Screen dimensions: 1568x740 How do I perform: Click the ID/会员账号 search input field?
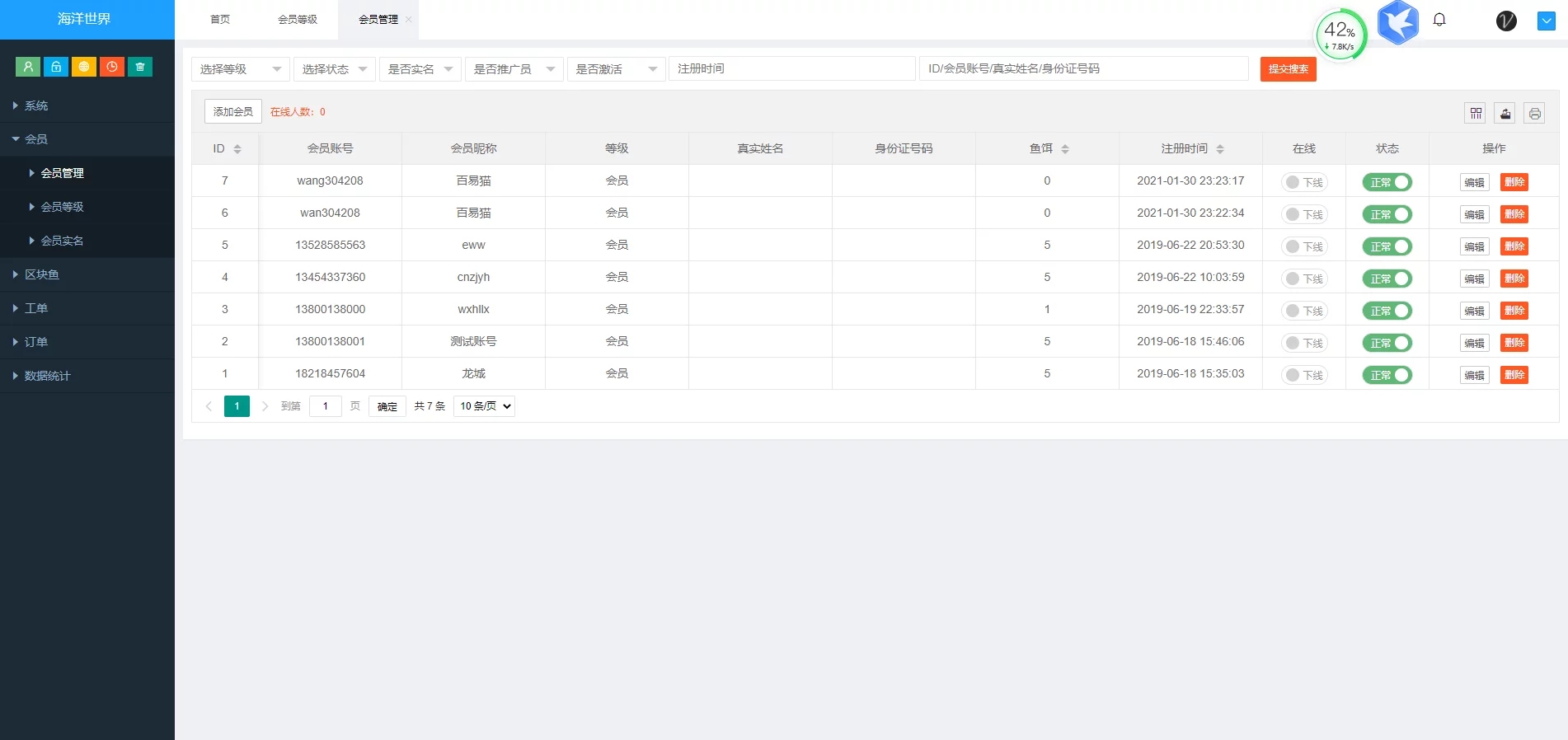coord(1083,68)
